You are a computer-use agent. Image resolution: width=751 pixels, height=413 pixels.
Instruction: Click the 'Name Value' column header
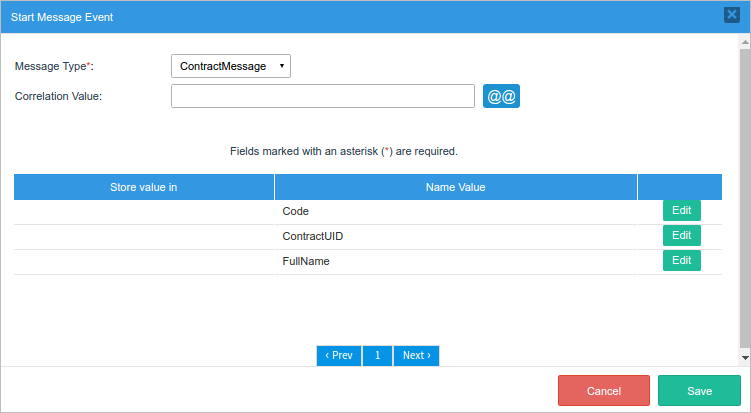(455, 187)
